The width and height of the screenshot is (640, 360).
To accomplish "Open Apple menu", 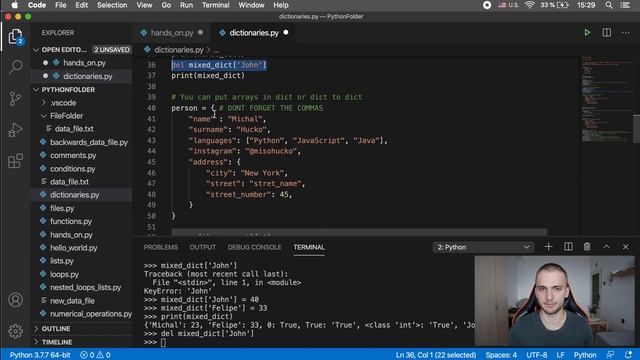I will (14, 5).
